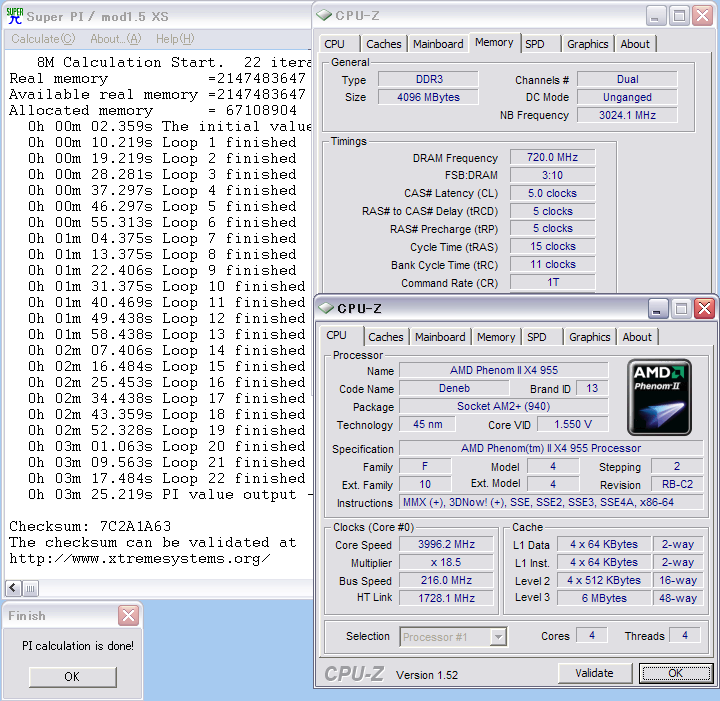
Task: Click the left scroll arrow in Super PI
Action: [x=13, y=588]
